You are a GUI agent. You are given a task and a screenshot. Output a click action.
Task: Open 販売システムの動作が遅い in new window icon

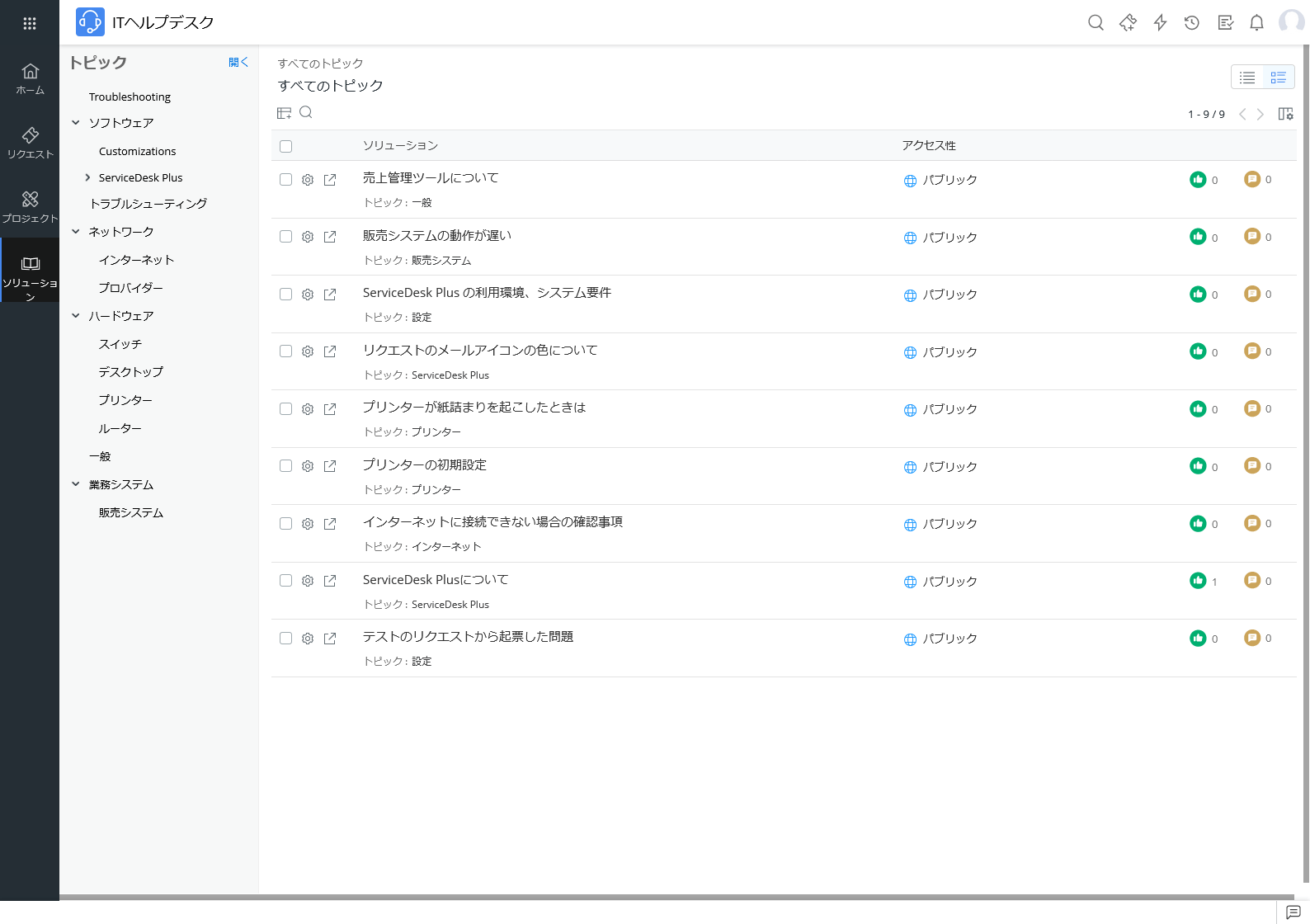click(330, 237)
